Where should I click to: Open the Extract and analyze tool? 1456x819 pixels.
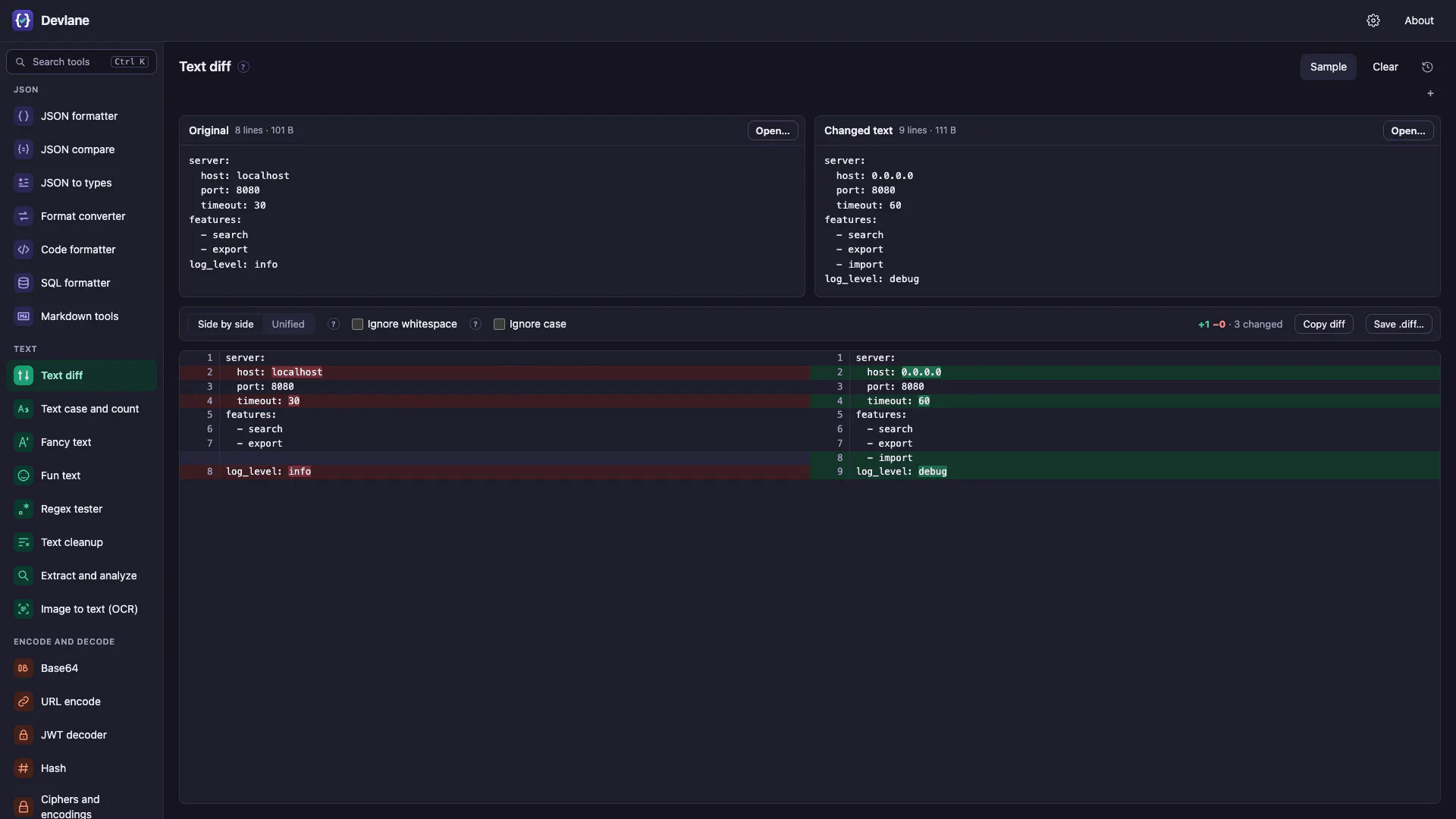pos(82,576)
